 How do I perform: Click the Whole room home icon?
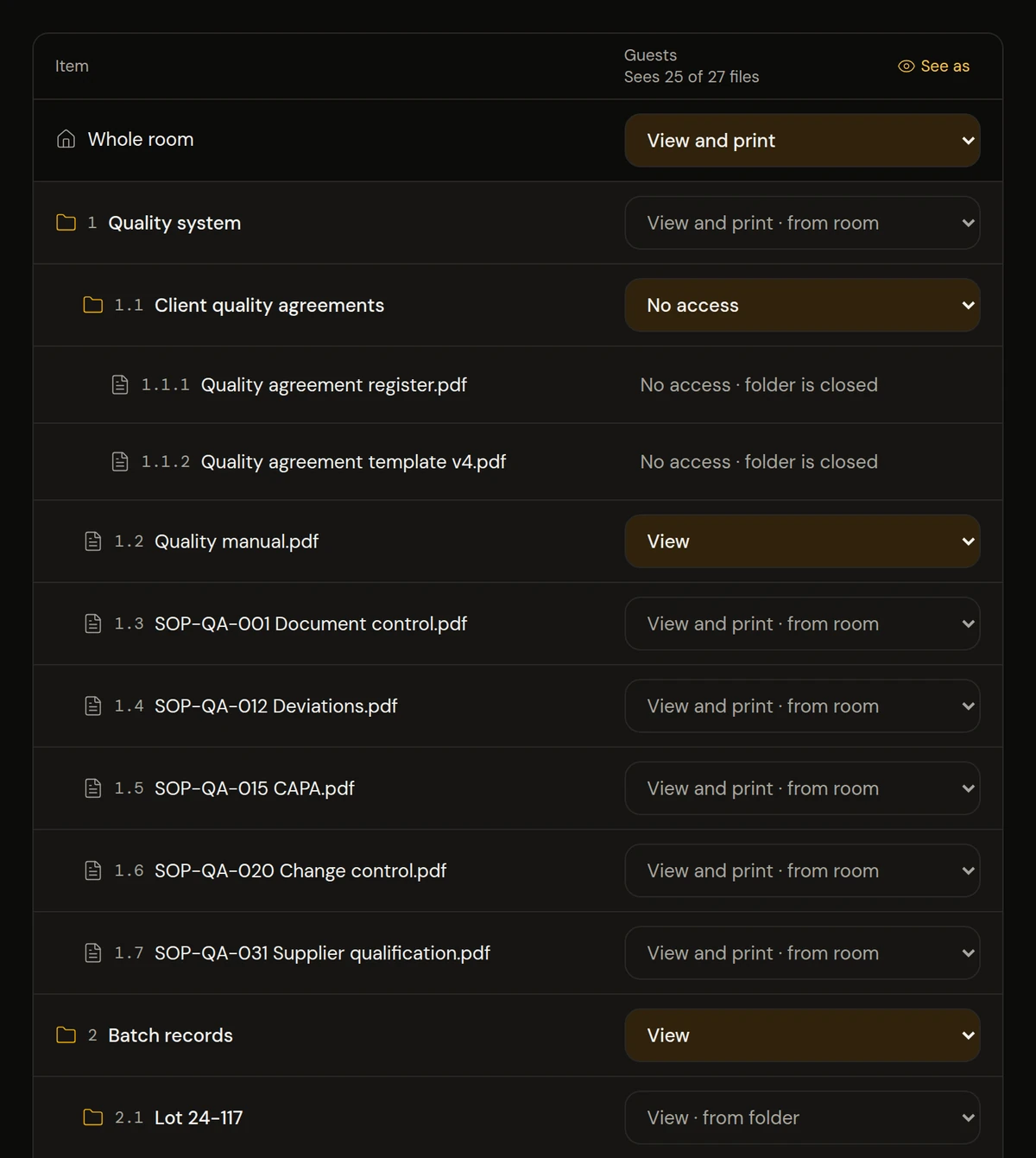(x=66, y=139)
